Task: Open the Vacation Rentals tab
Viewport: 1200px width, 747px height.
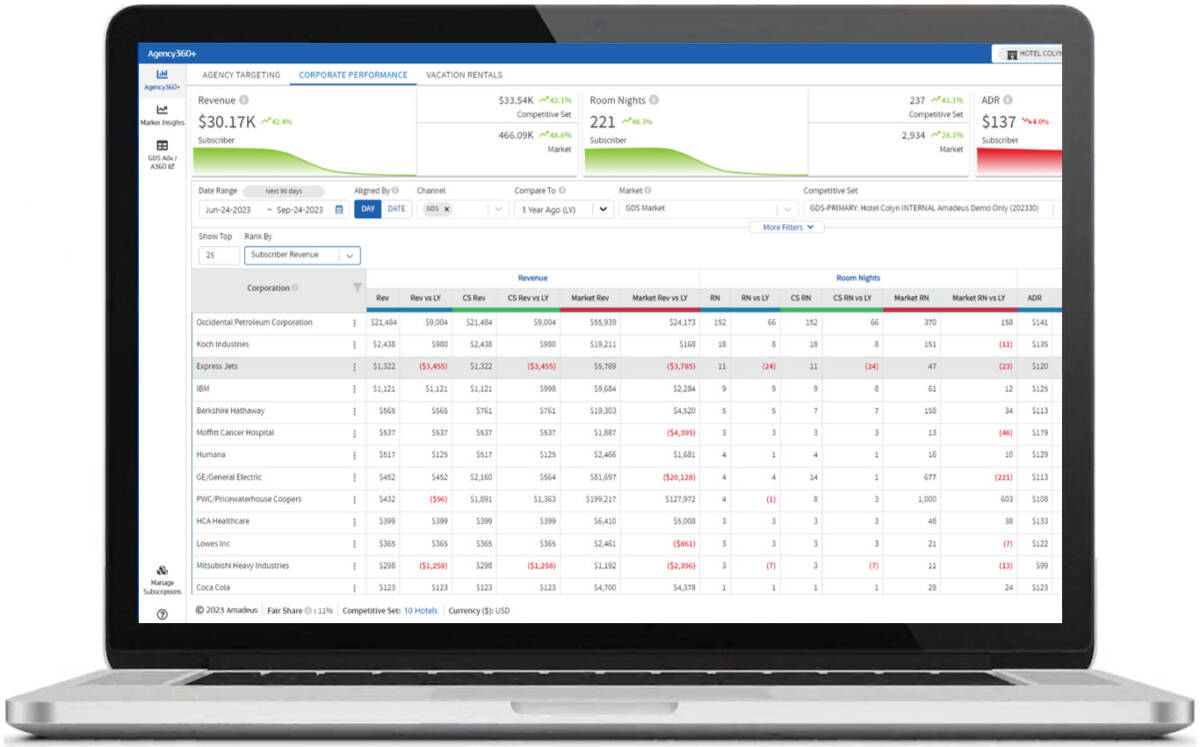Action: click(463, 74)
